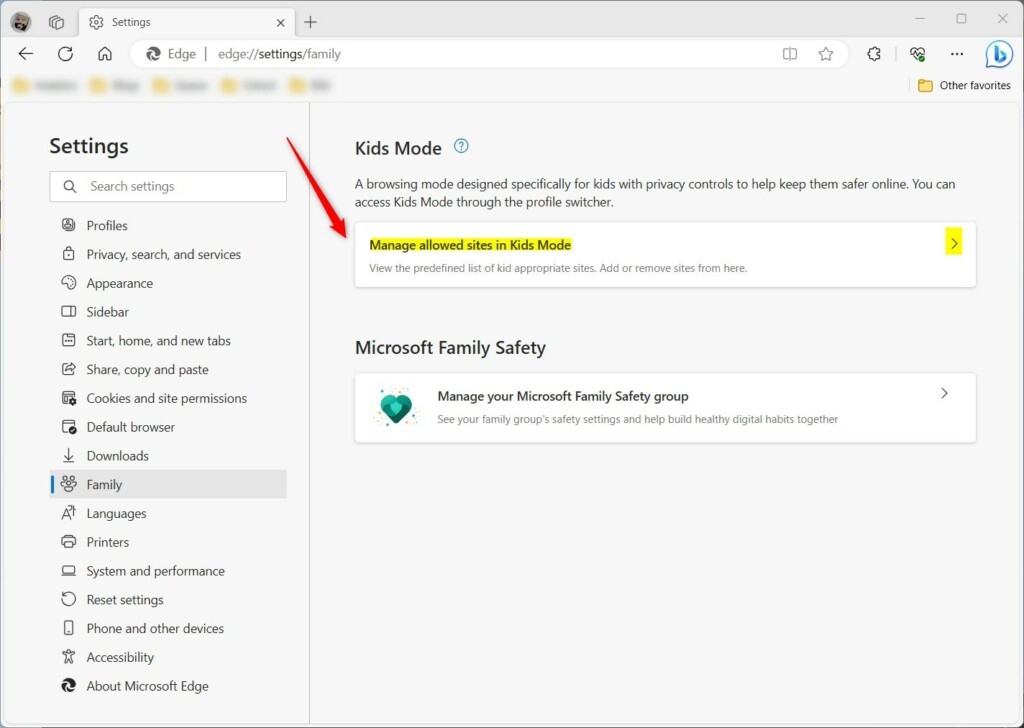This screenshot has width=1024, height=728.
Task: Open a new tab with plus button
Action: (x=310, y=22)
